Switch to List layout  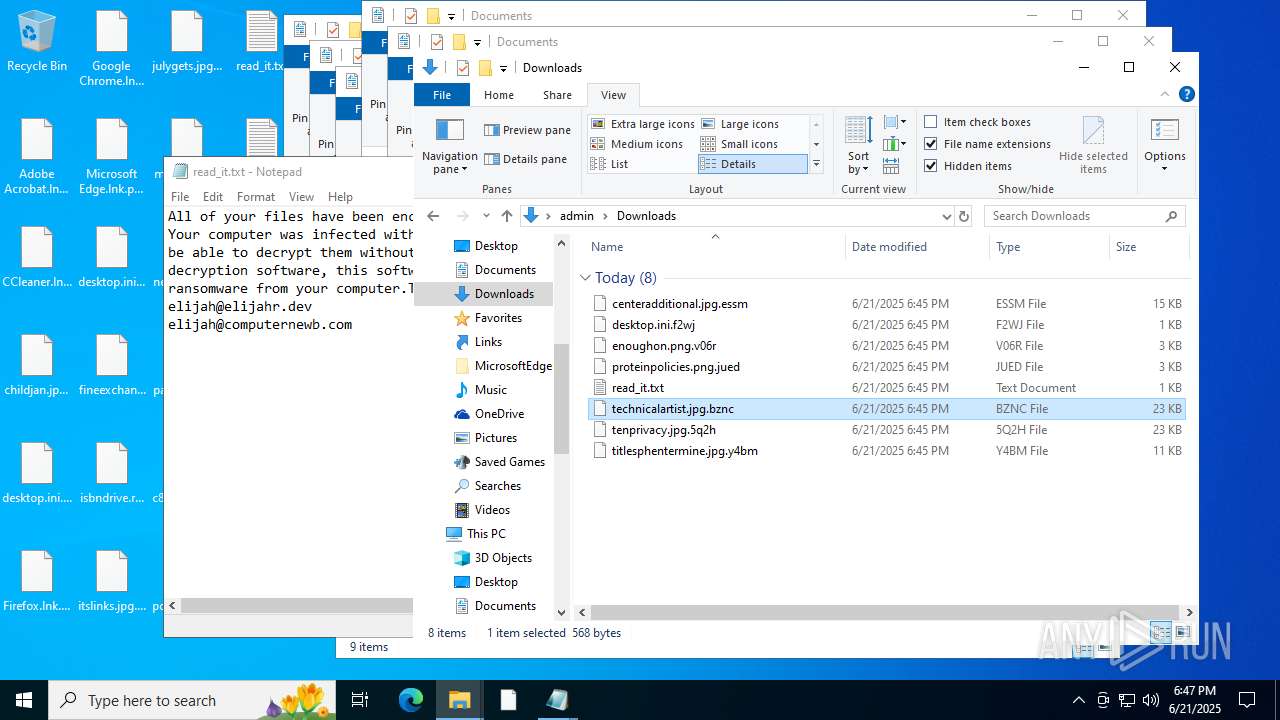(x=610, y=164)
